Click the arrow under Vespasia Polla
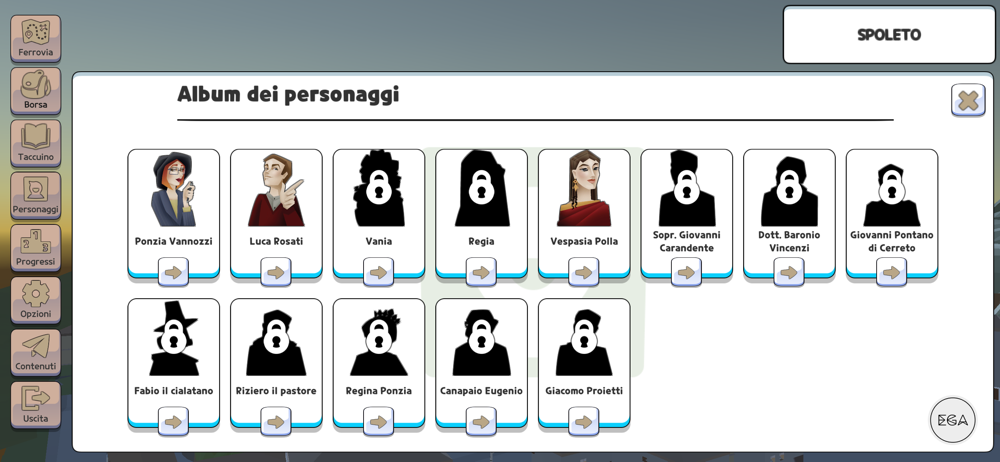The image size is (1000, 462). pyautogui.click(x=584, y=272)
